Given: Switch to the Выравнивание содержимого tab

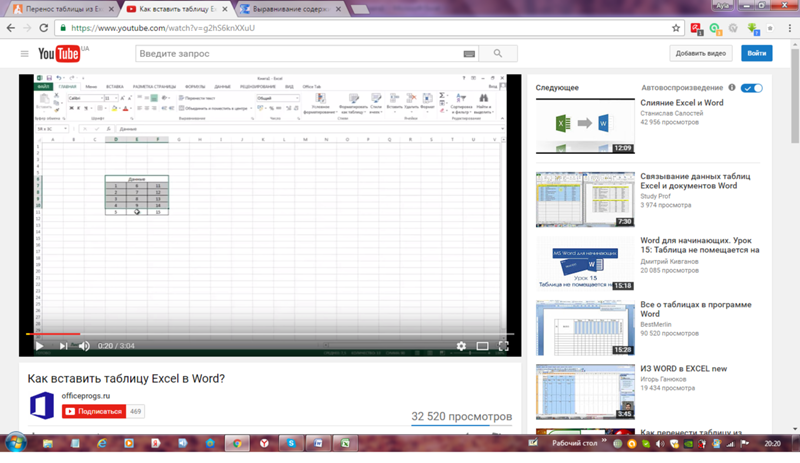Looking at the screenshot, I should tap(291, 9).
